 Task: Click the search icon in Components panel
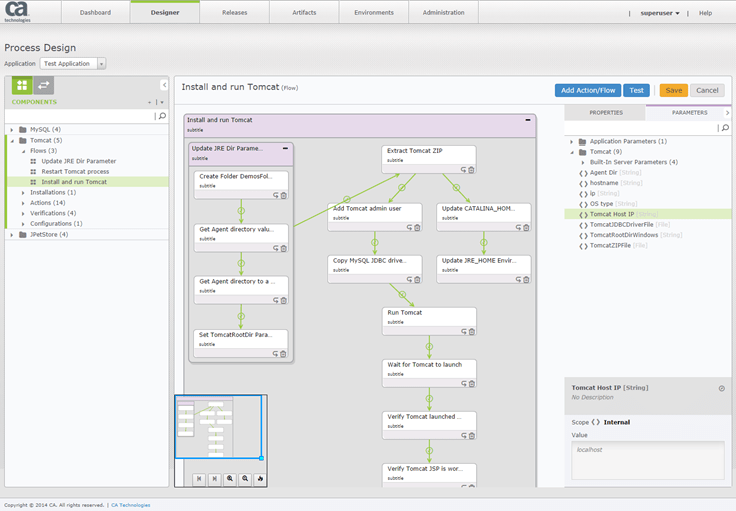pyautogui.click(x=162, y=116)
